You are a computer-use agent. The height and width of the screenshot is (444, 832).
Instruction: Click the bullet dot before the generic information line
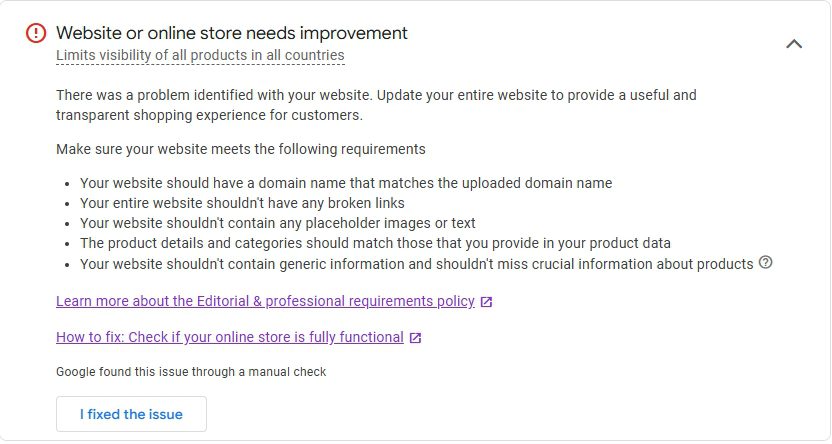pyautogui.click(x=66, y=265)
